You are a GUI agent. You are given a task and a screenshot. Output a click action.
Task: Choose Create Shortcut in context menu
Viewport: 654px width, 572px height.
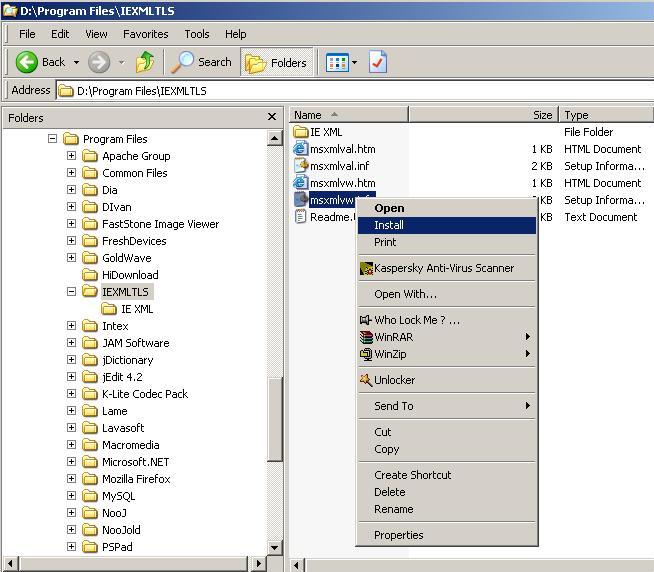tap(447, 475)
